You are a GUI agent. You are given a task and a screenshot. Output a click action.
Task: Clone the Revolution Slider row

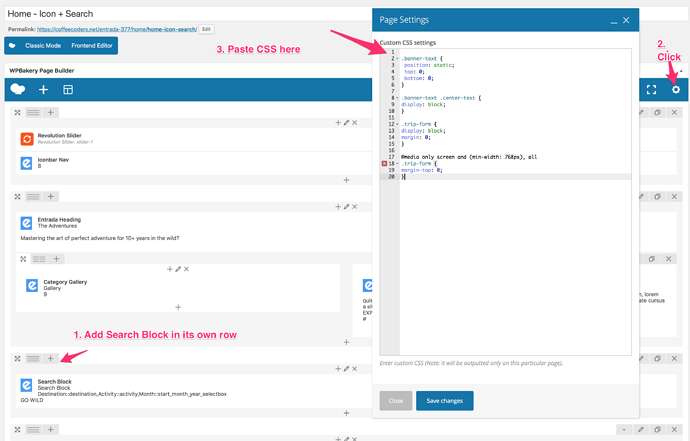657,112
